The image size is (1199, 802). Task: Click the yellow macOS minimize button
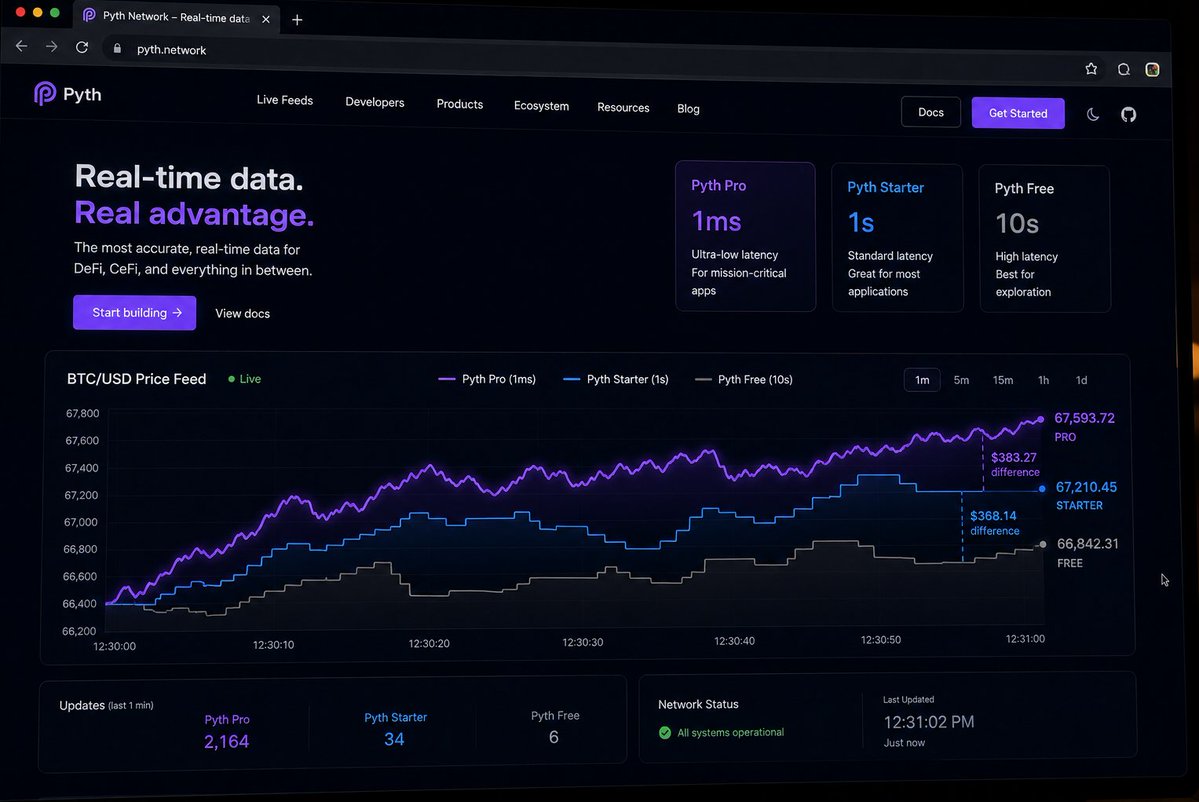[37, 12]
